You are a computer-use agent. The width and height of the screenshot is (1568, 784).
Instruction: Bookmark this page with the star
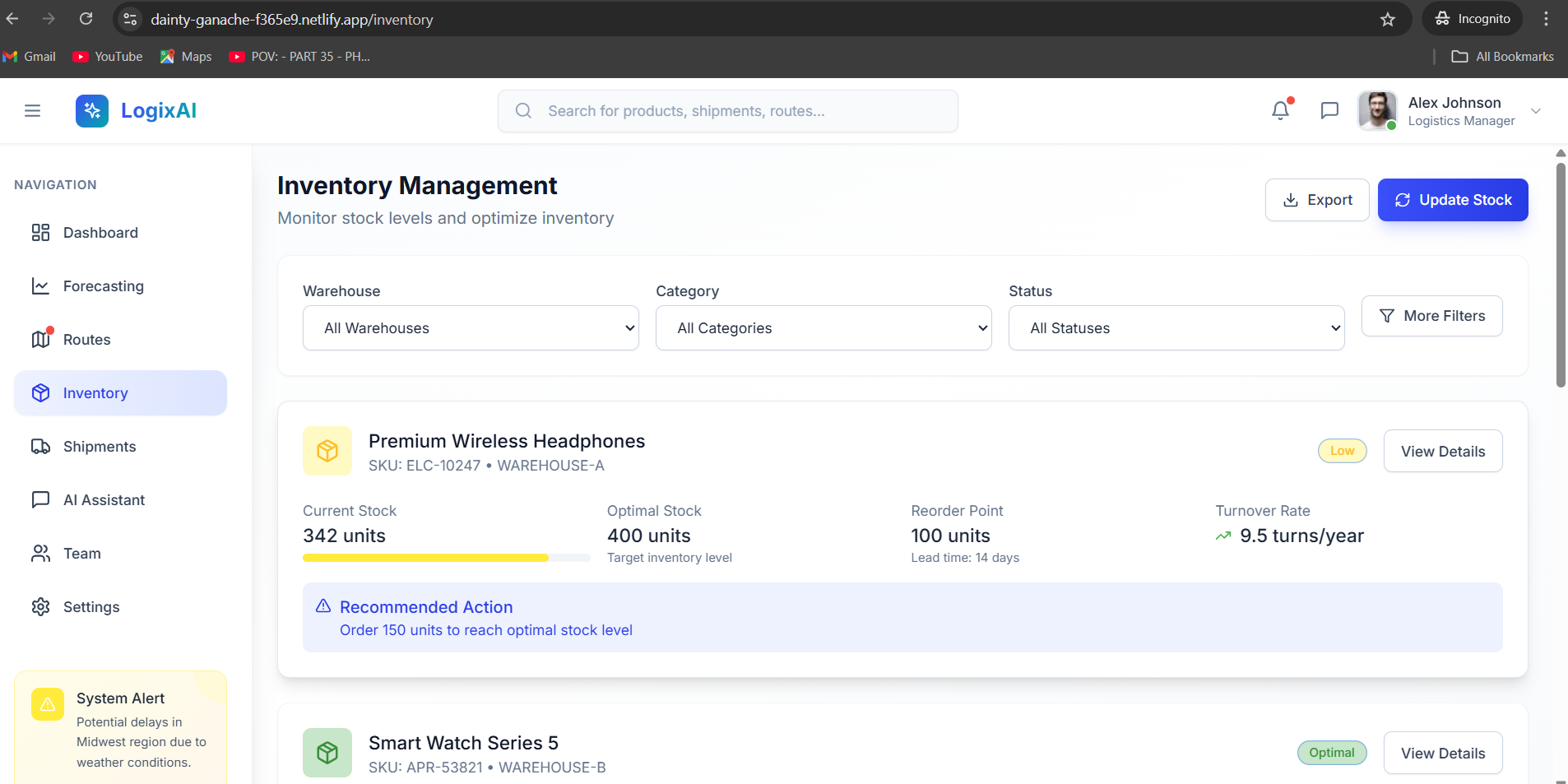coord(1388,19)
